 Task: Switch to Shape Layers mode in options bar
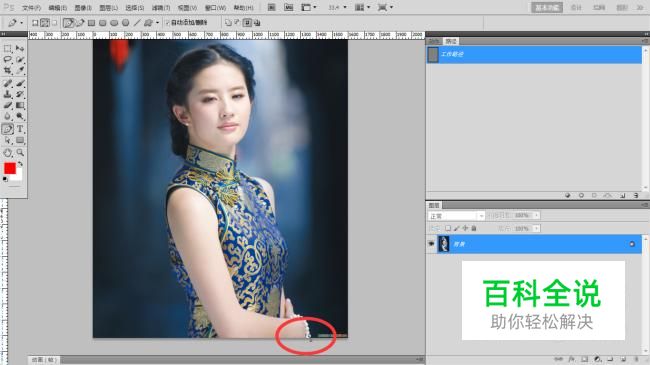(x=35, y=23)
